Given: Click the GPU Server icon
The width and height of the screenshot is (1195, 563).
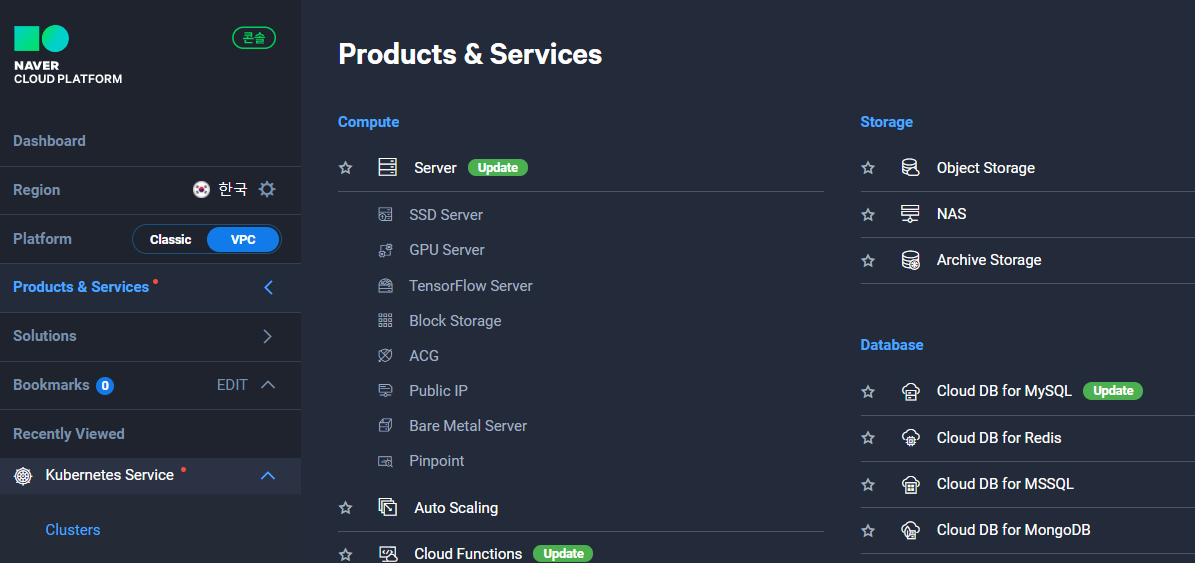Looking at the screenshot, I should (x=386, y=250).
